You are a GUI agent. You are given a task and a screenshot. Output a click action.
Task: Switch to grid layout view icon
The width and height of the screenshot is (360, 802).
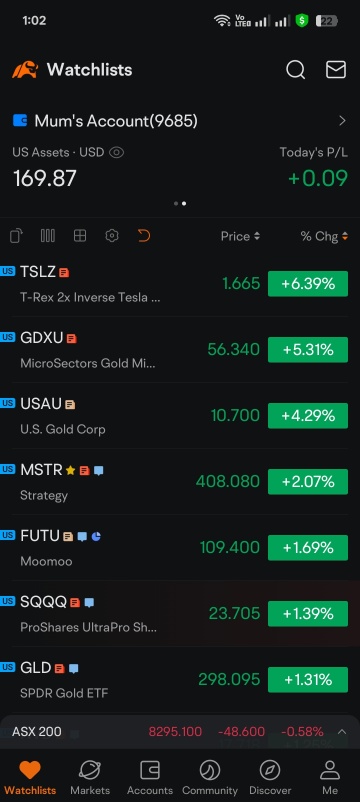pos(80,236)
